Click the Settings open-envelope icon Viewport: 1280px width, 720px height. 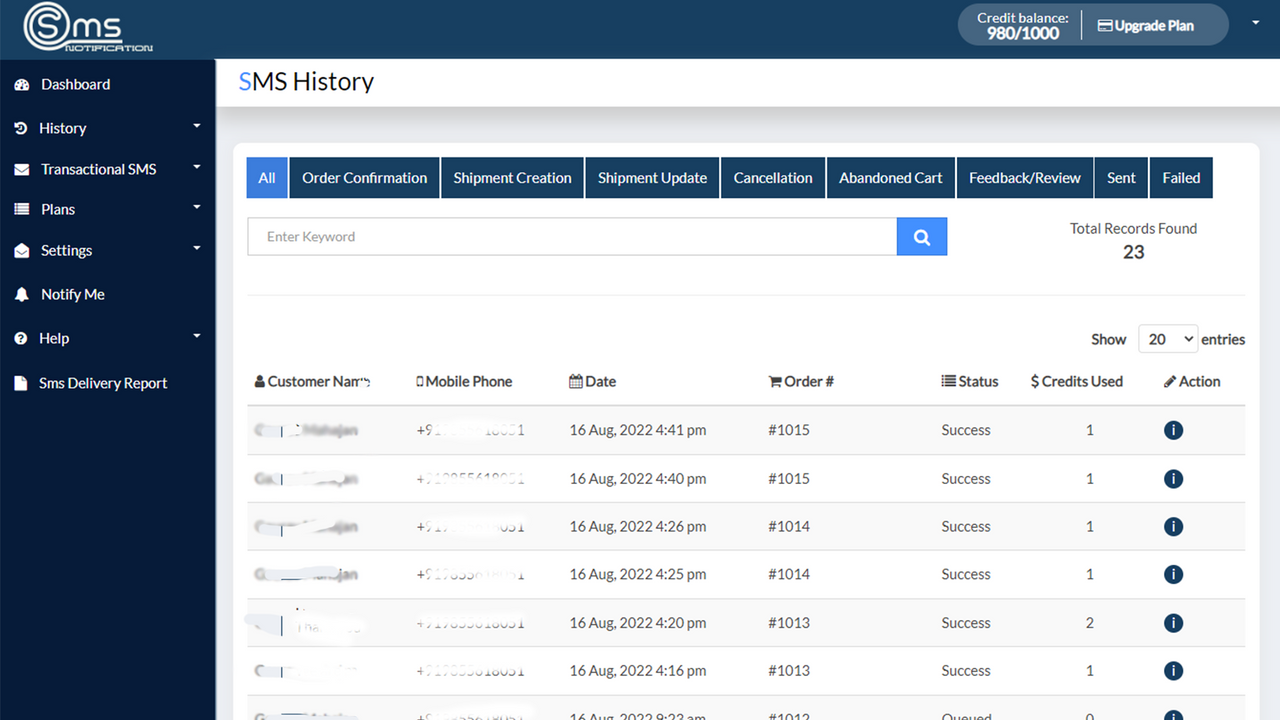(22, 251)
